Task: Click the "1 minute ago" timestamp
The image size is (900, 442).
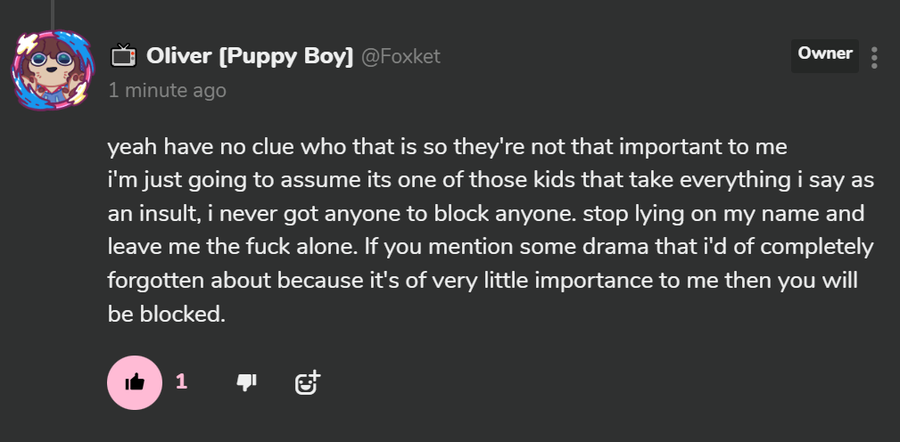Action: (166, 90)
